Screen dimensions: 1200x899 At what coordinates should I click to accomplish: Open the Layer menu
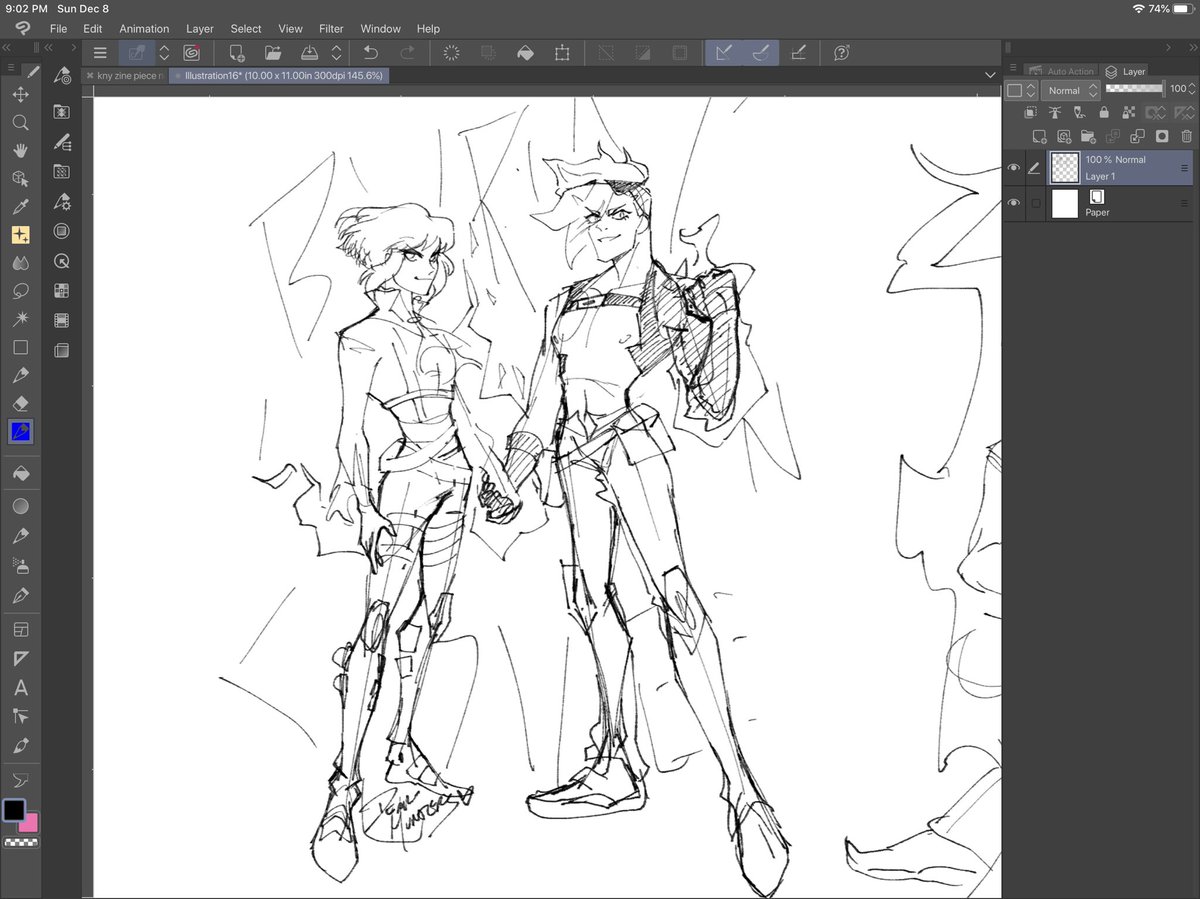click(200, 29)
